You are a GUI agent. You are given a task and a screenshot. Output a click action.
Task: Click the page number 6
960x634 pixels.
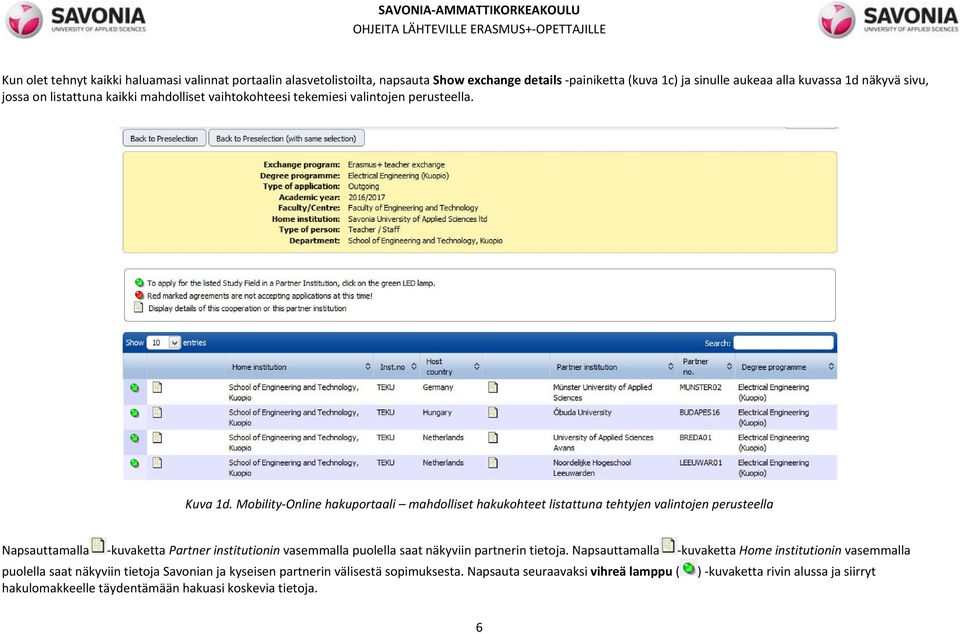[479, 627]
